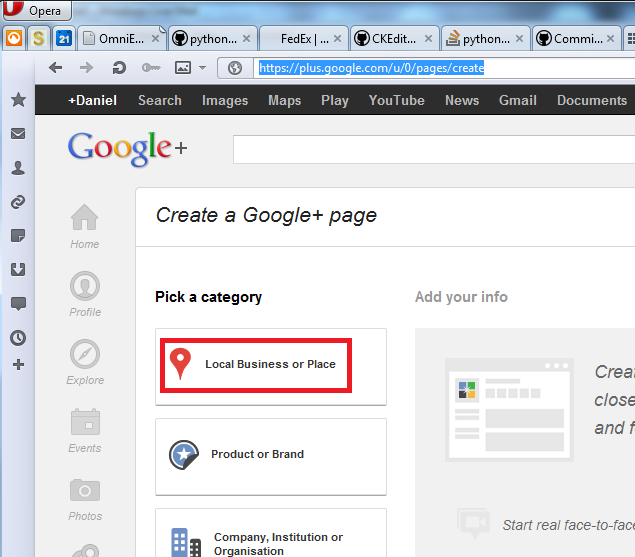This screenshot has height=557, width=635.
Task: Open the pinned calendar tab showing 21
Action: (64, 39)
